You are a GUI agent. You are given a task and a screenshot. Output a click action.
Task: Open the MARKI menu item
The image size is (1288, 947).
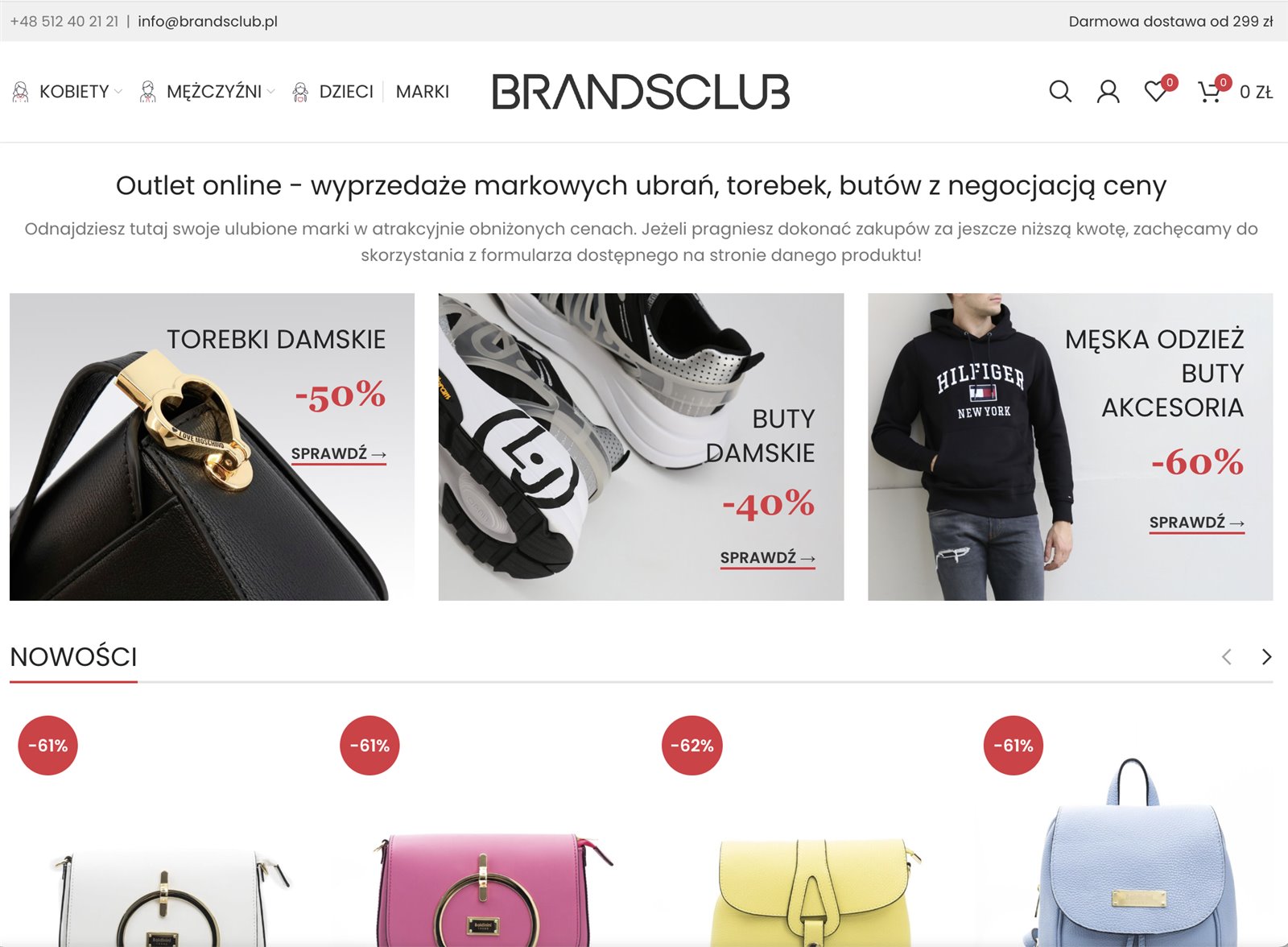tap(423, 92)
